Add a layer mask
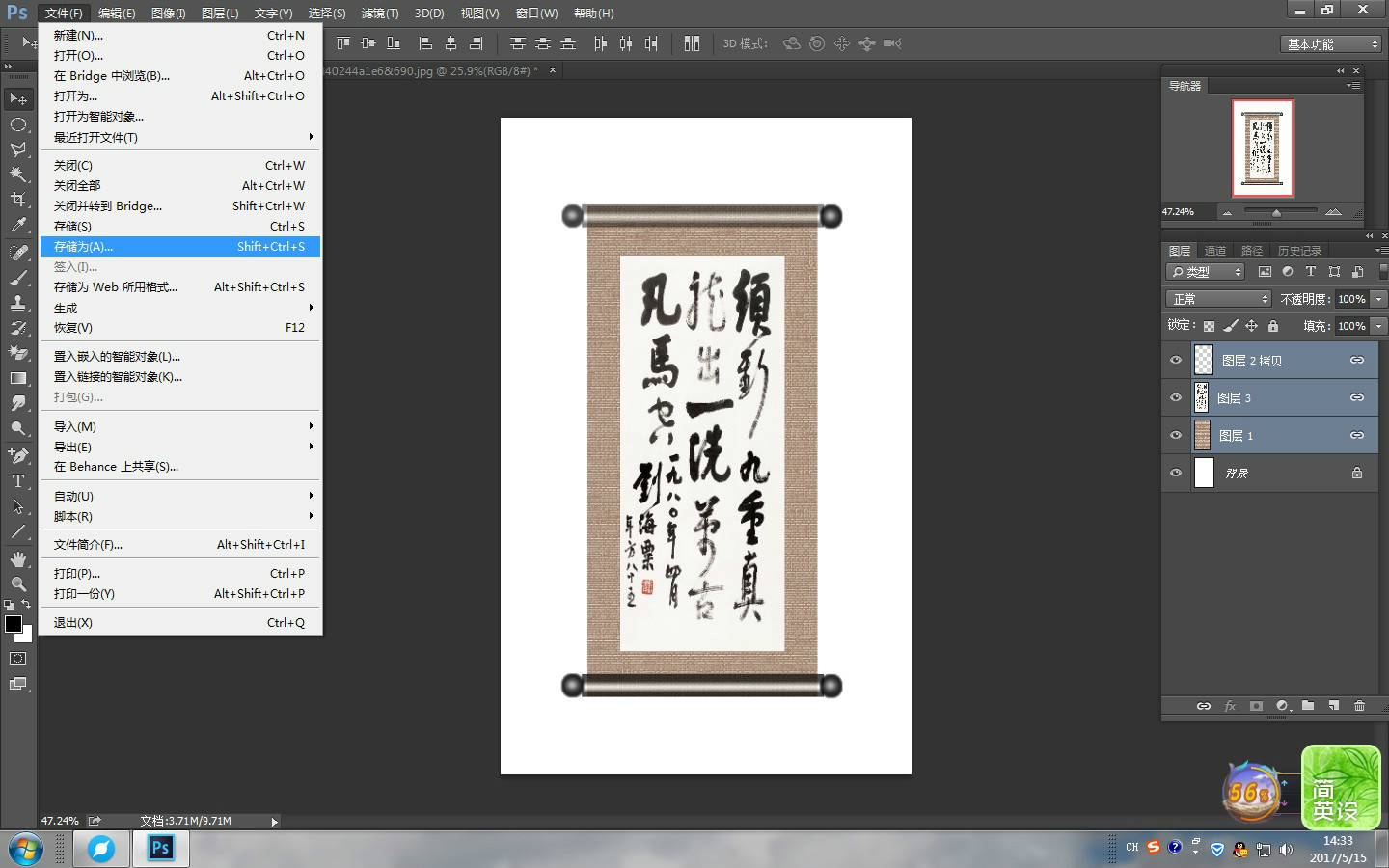 (1256, 706)
